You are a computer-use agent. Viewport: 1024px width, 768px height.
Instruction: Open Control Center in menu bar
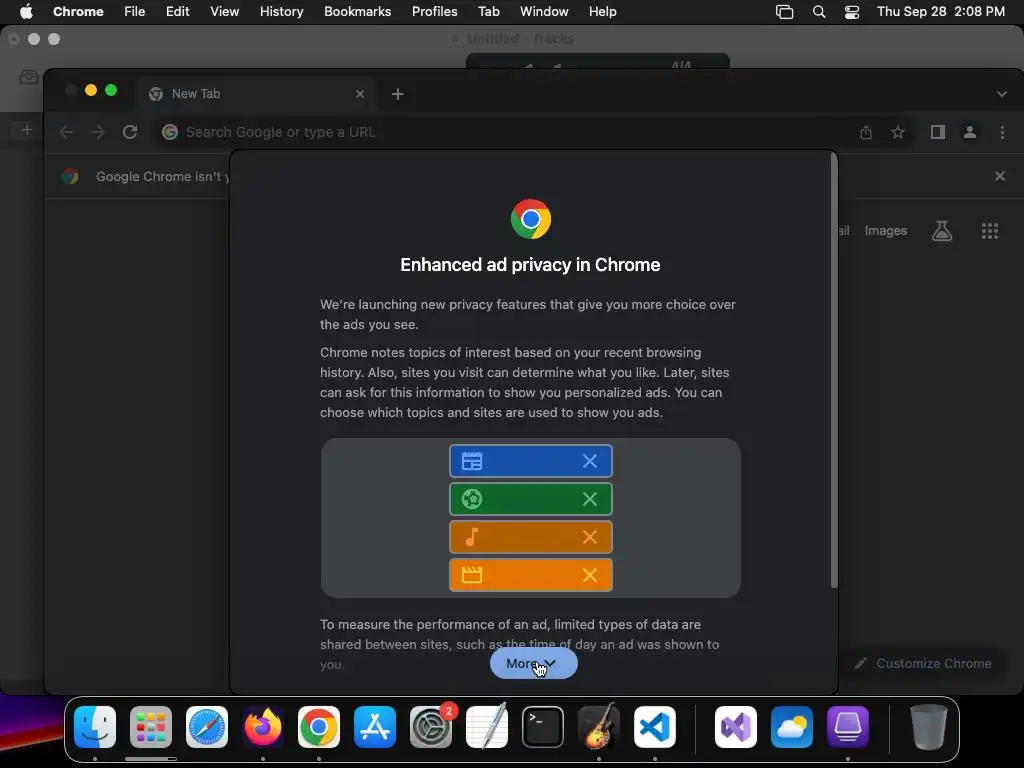pyautogui.click(x=852, y=12)
